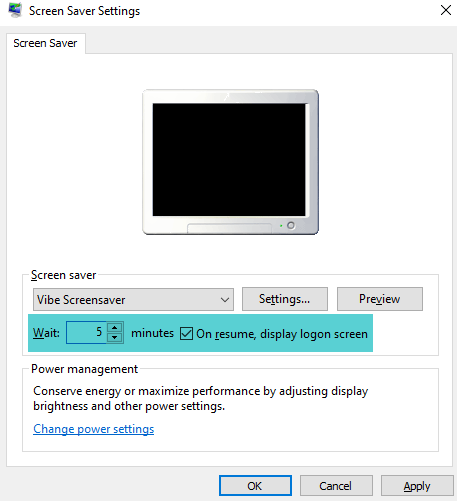
Task: Uncheck the On resume logon screen checkbox
Action: click(x=186, y=334)
